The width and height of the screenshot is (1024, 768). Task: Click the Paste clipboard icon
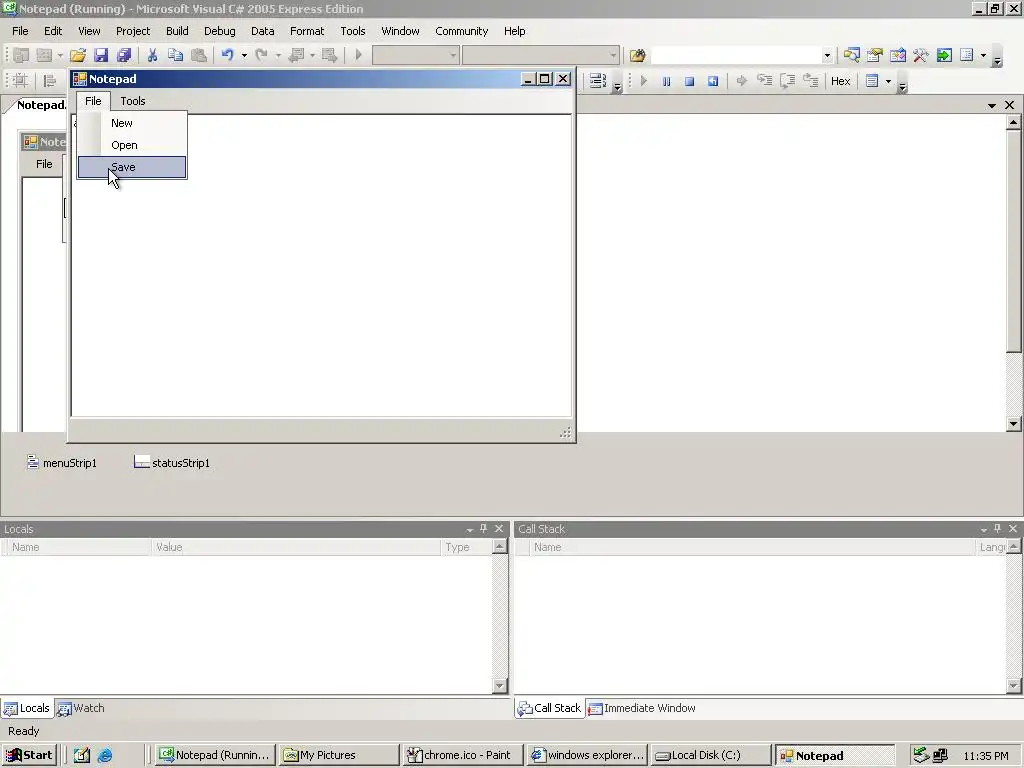[x=199, y=56]
